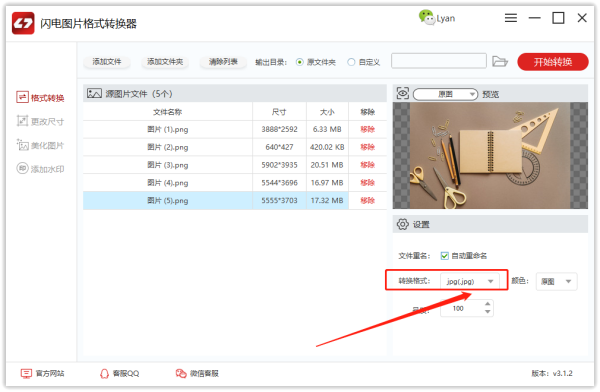The width and height of the screenshot is (600, 392).
Task: Remove 图片 (3).png from list
Action: 367,165
